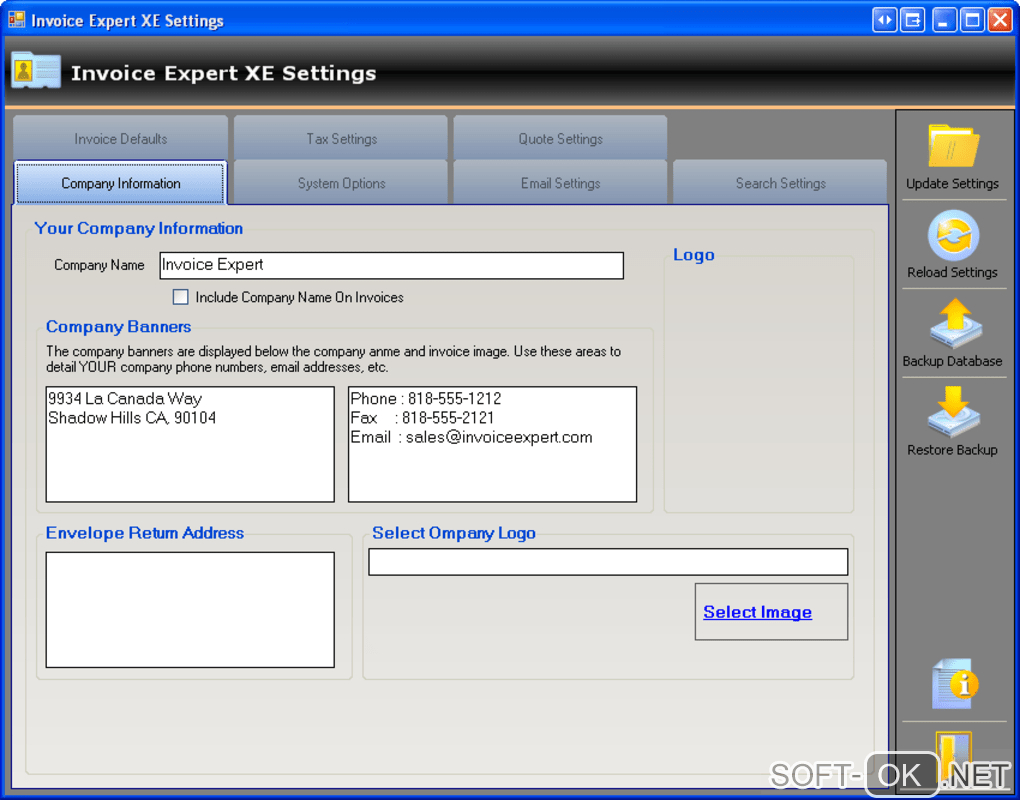The width and height of the screenshot is (1020, 800).
Task: Click the dock window title bar button
Action: (913, 20)
